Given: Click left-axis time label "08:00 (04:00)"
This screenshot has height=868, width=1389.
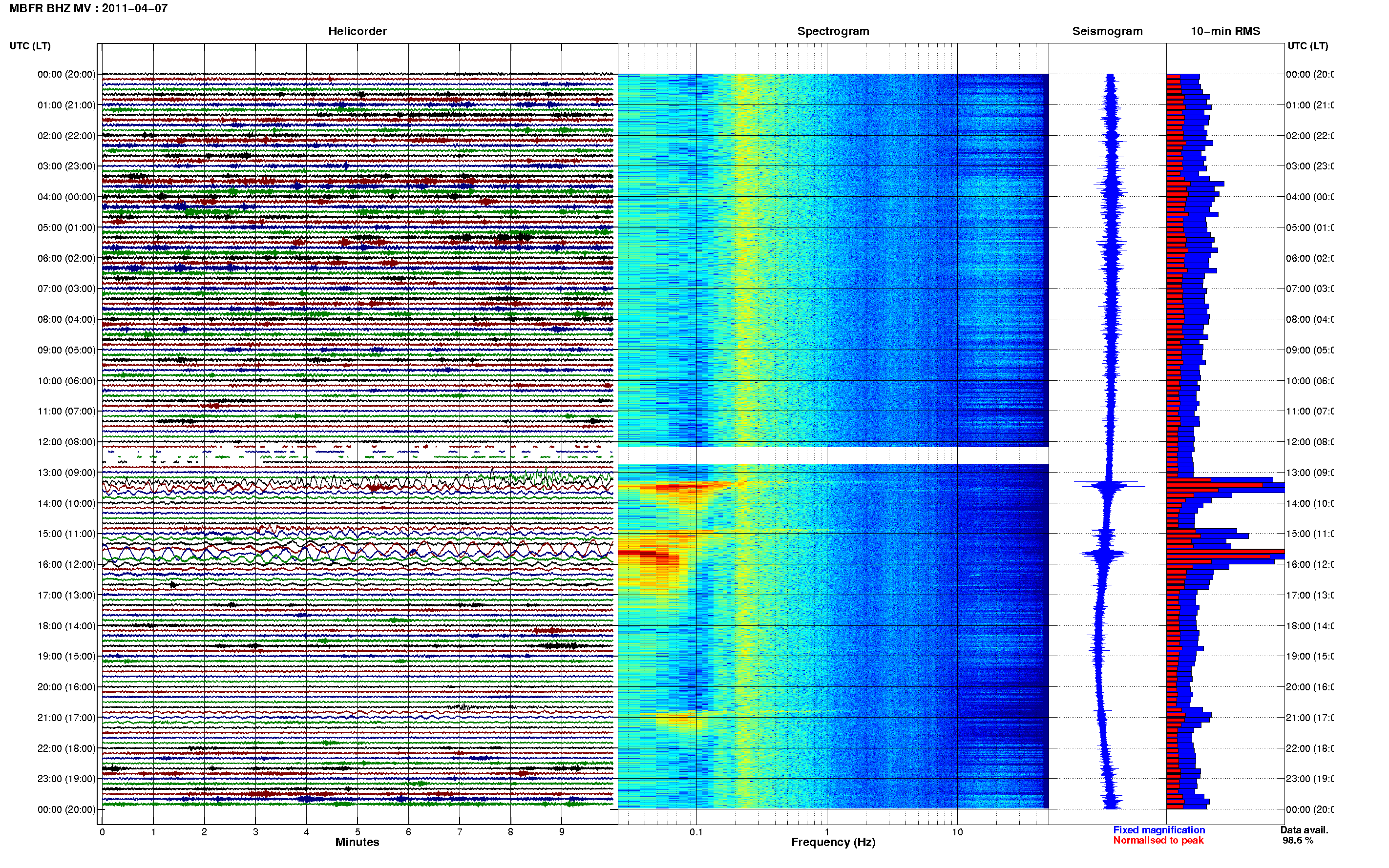Looking at the screenshot, I should pos(66,320).
